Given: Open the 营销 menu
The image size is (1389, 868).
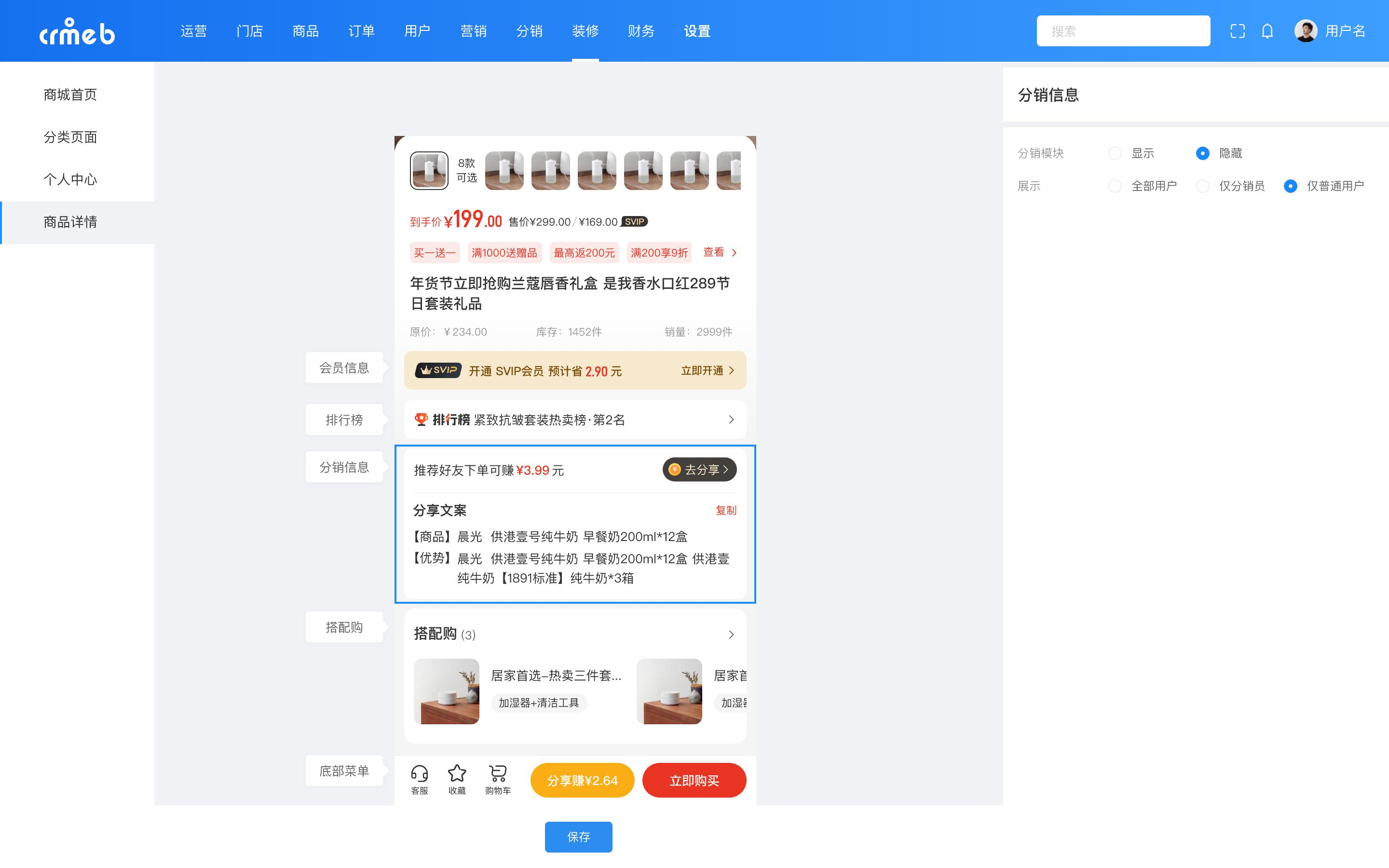Looking at the screenshot, I should click(x=474, y=31).
